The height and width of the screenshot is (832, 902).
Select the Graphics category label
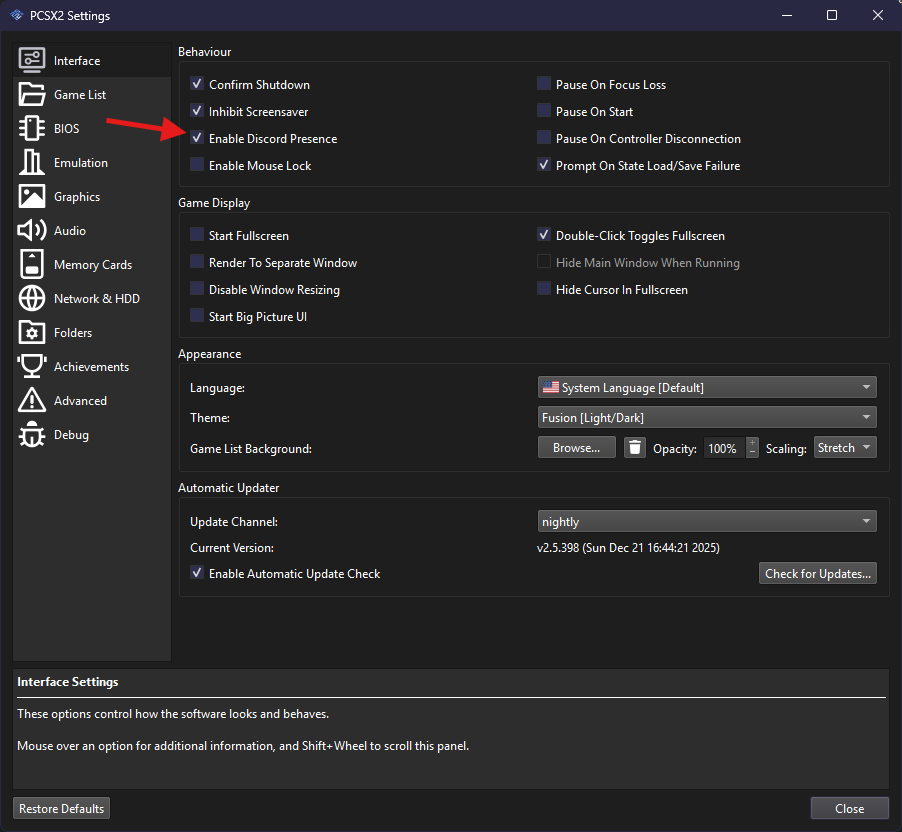[77, 197]
